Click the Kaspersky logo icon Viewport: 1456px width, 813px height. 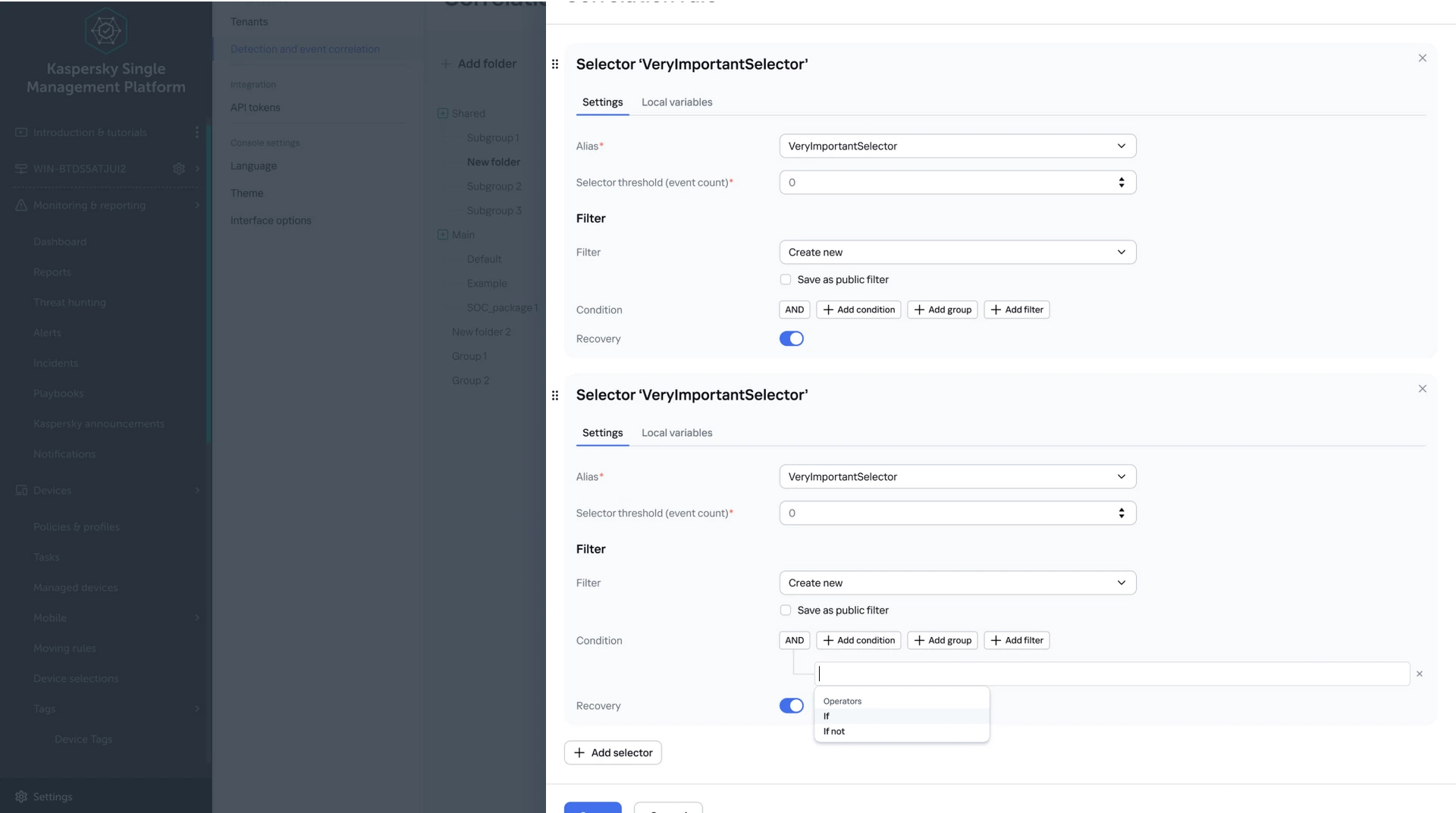click(106, 30)
